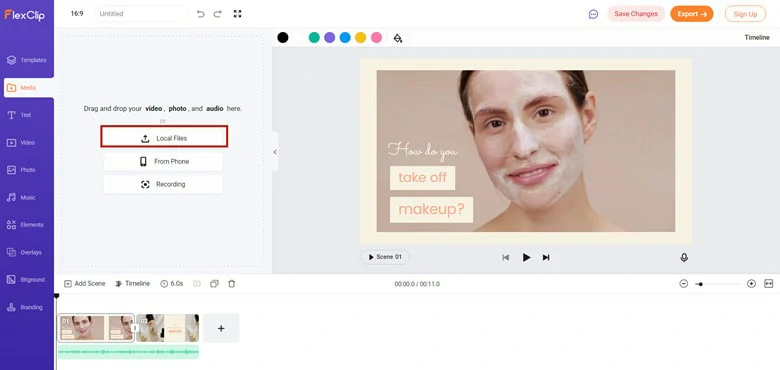Click the undo arrow icon
The width and height of the screenshot is (780, 370).
(200, 14)
